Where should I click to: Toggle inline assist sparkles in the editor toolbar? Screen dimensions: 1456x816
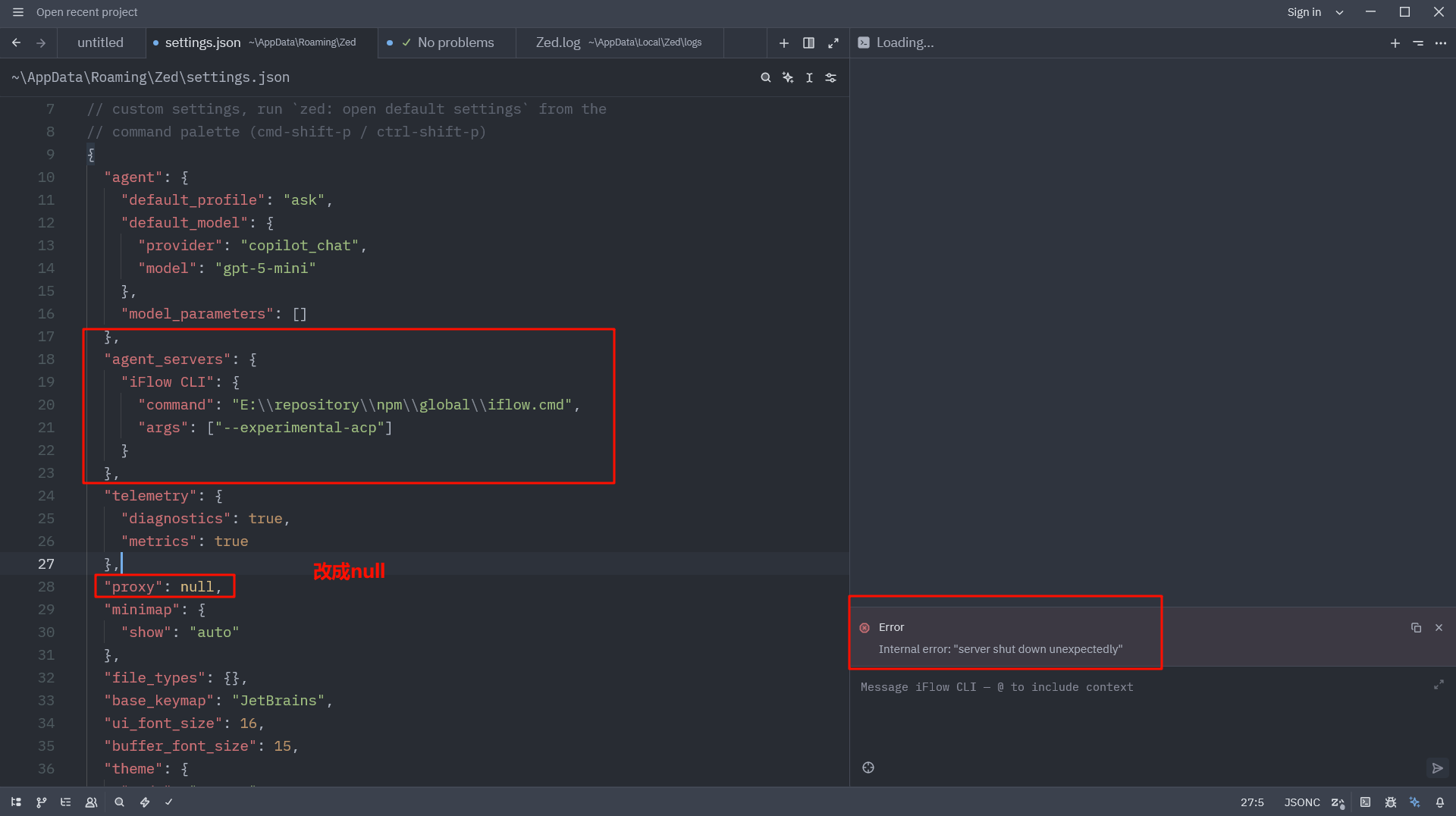(788, 77)
